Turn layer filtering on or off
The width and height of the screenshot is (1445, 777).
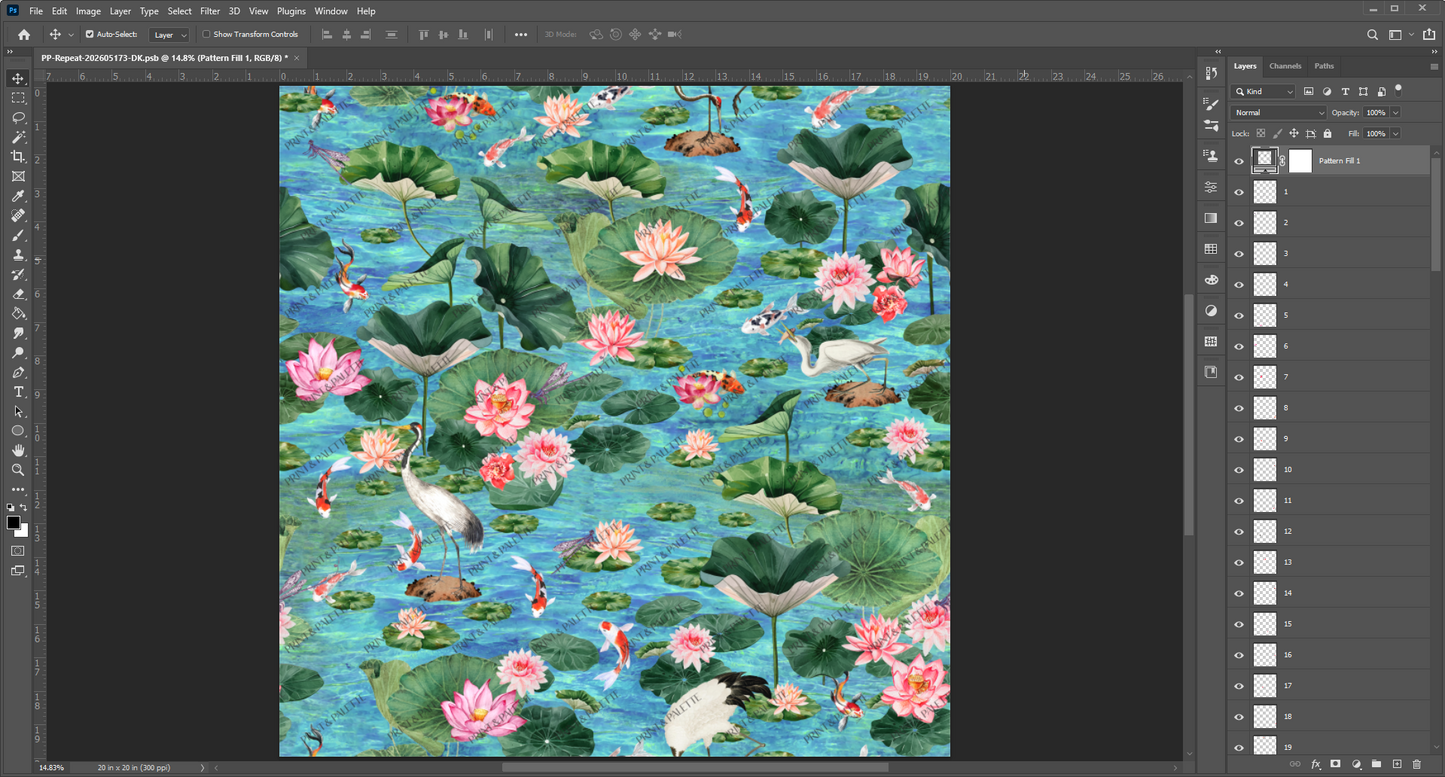[1399, 89]
